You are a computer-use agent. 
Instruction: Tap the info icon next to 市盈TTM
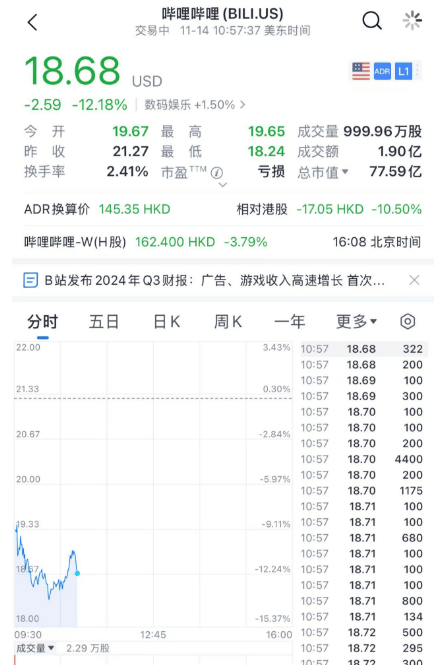pyautogui.click(x=217, y=173)
